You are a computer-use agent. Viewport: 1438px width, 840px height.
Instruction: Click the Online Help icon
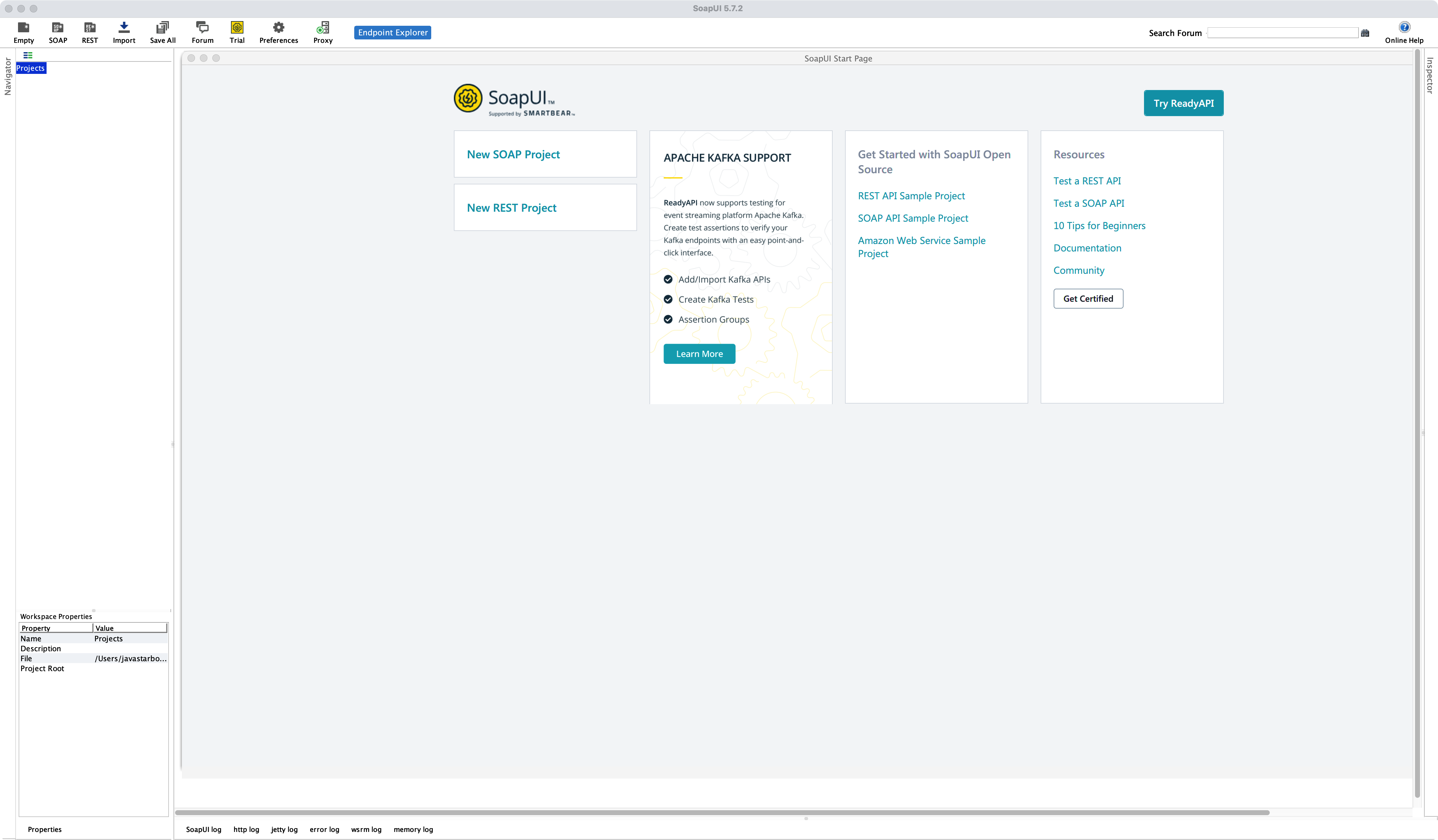click(x=1404, y=33)
